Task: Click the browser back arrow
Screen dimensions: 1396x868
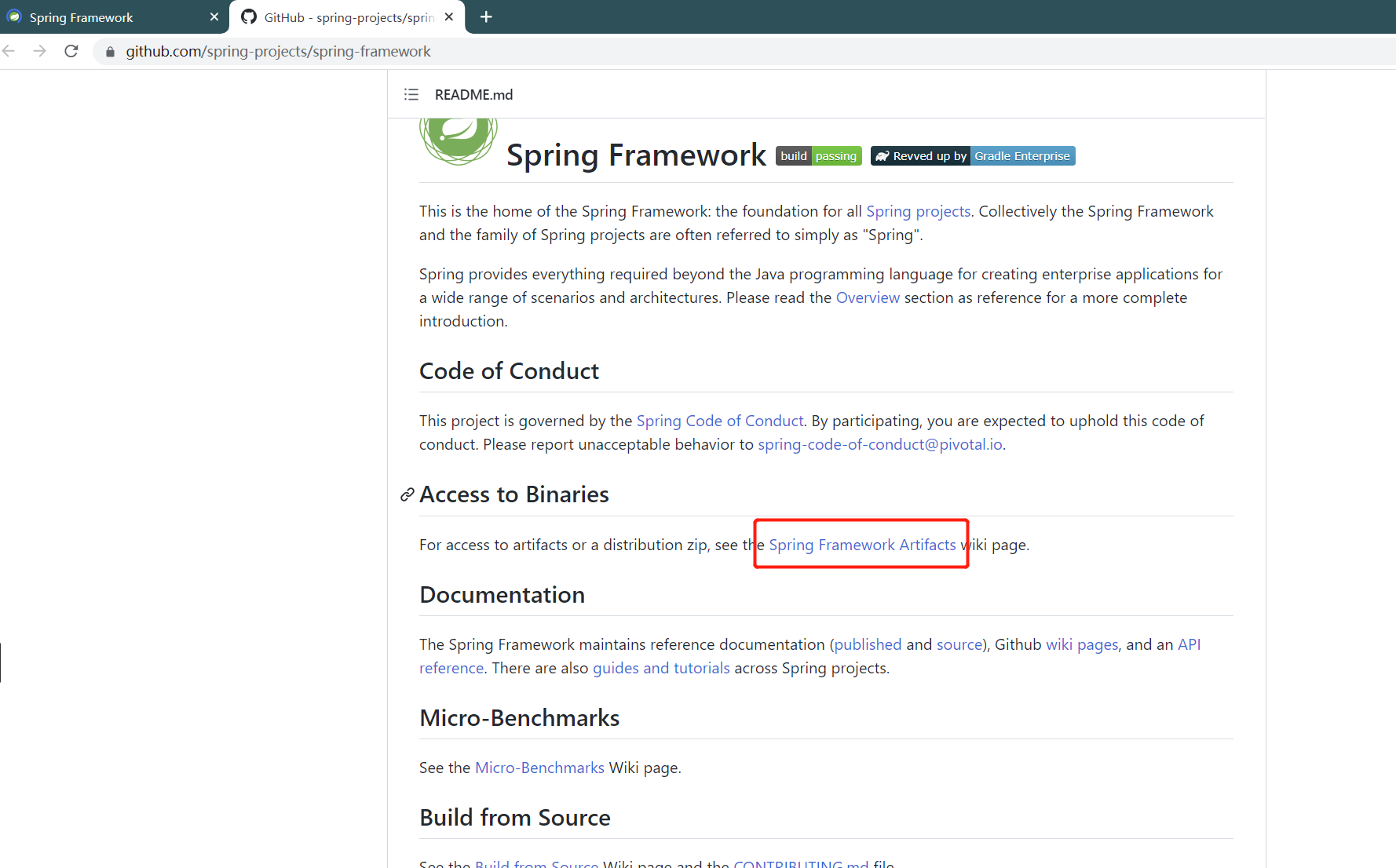Action: [9, 51]
